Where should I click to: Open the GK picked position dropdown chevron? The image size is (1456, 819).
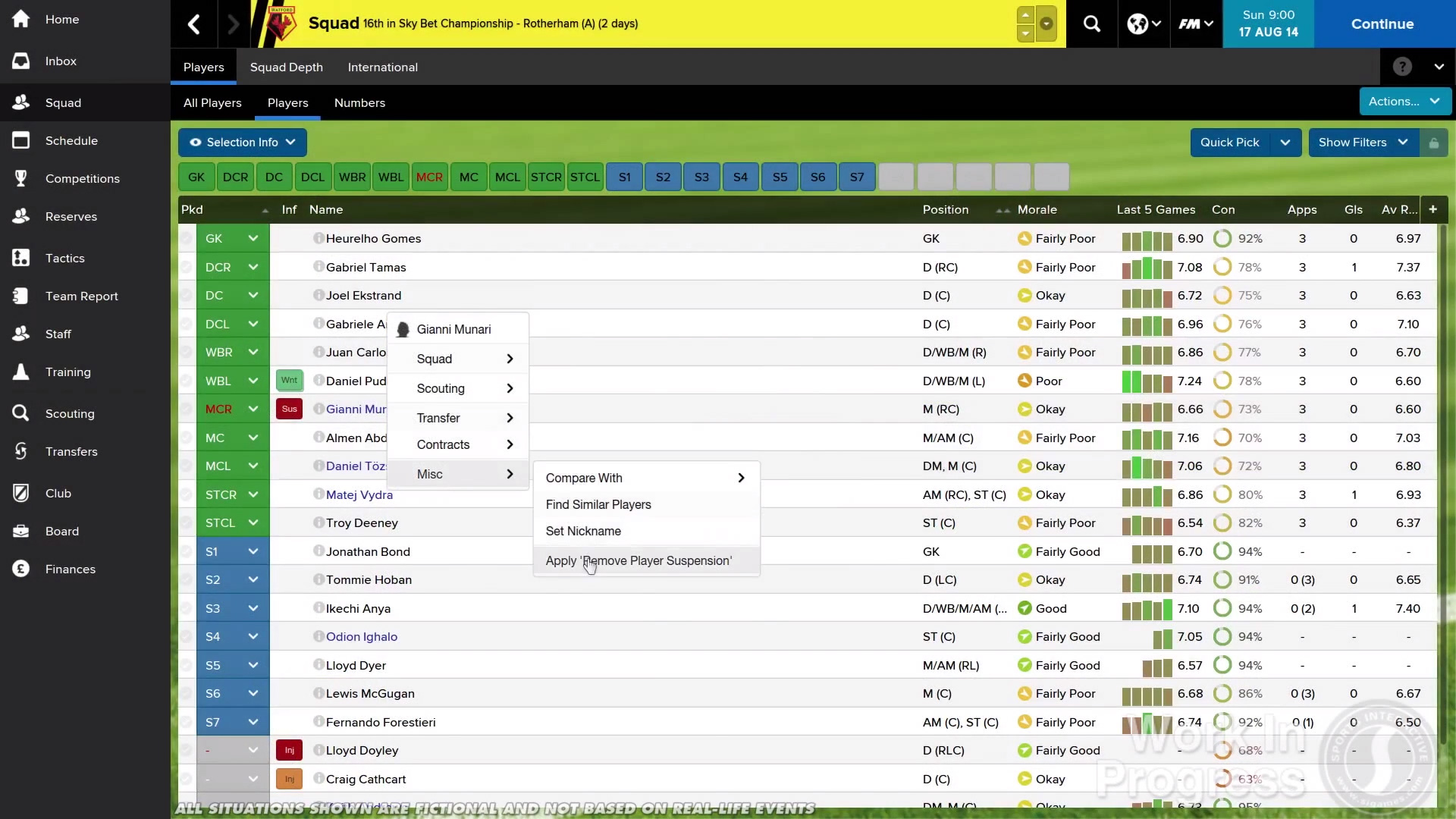tap(253, 238)
